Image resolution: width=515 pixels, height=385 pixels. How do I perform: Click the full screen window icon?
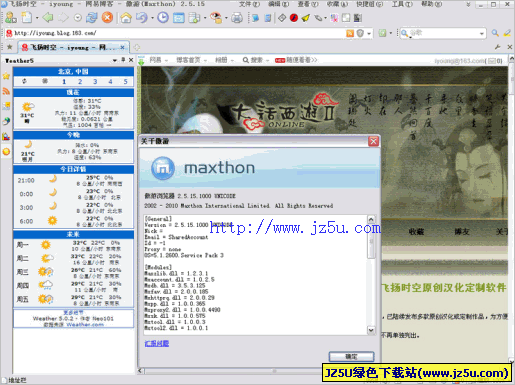point(179,17)
